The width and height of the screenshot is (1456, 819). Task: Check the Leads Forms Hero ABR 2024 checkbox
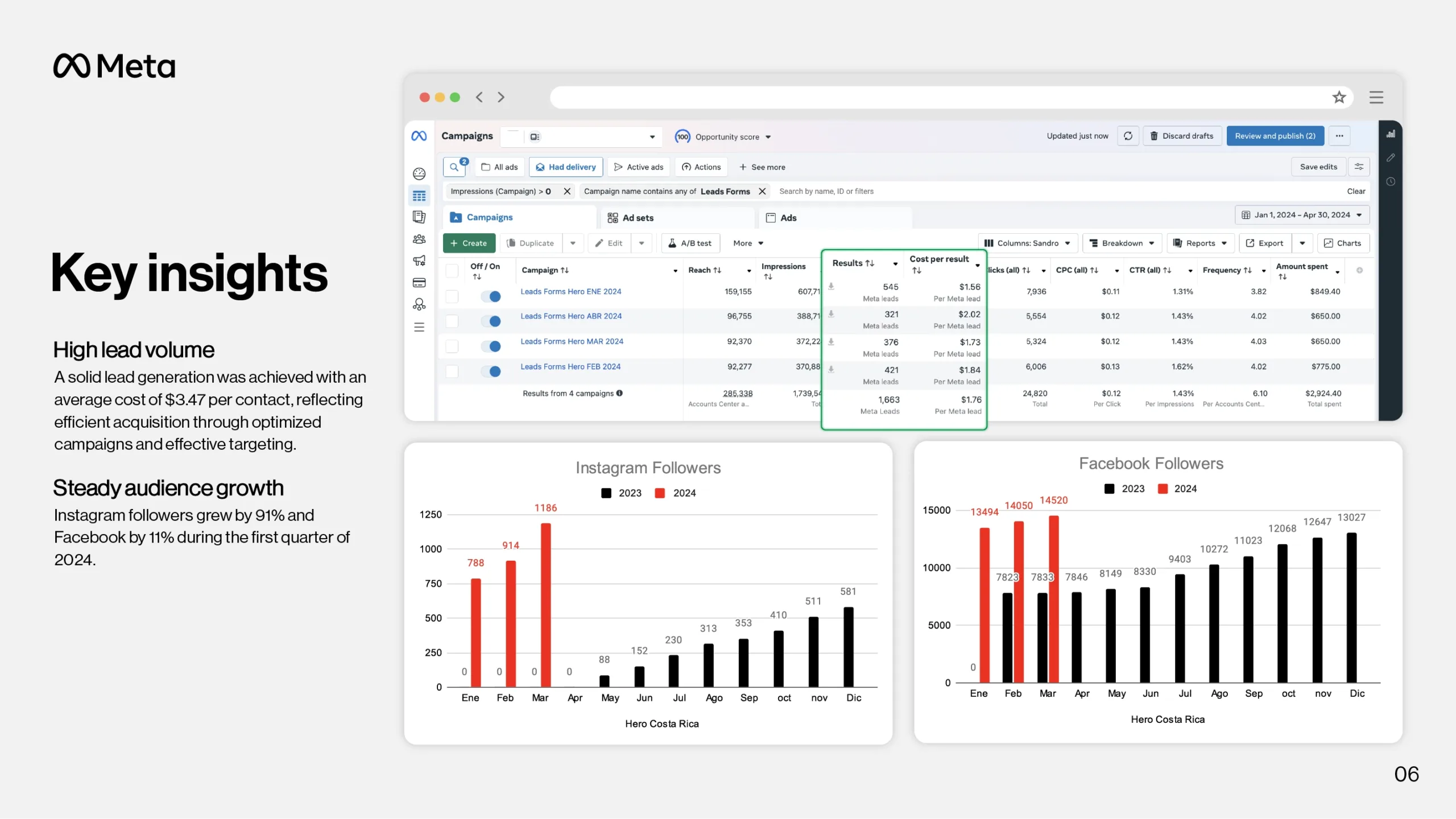coord(452,321)
